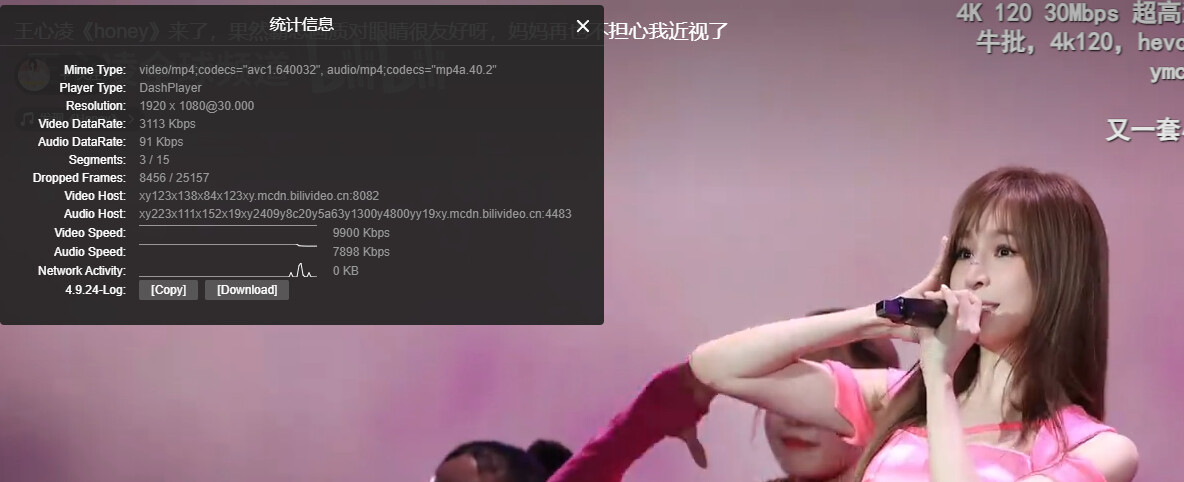
Task: Click the Audio Speed graph line
Action: 228,245
